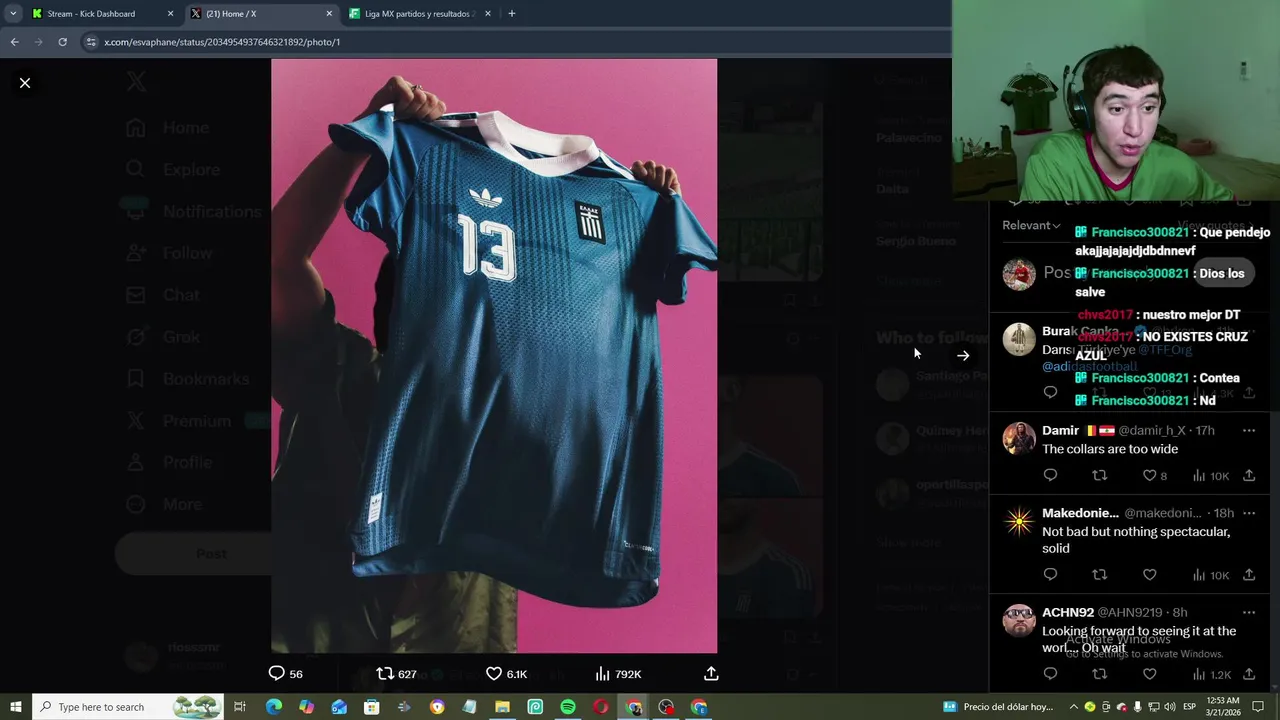Show hidden system tray icons
This screenshot has width=1280, height=720.
click(x=1074, y=707)
